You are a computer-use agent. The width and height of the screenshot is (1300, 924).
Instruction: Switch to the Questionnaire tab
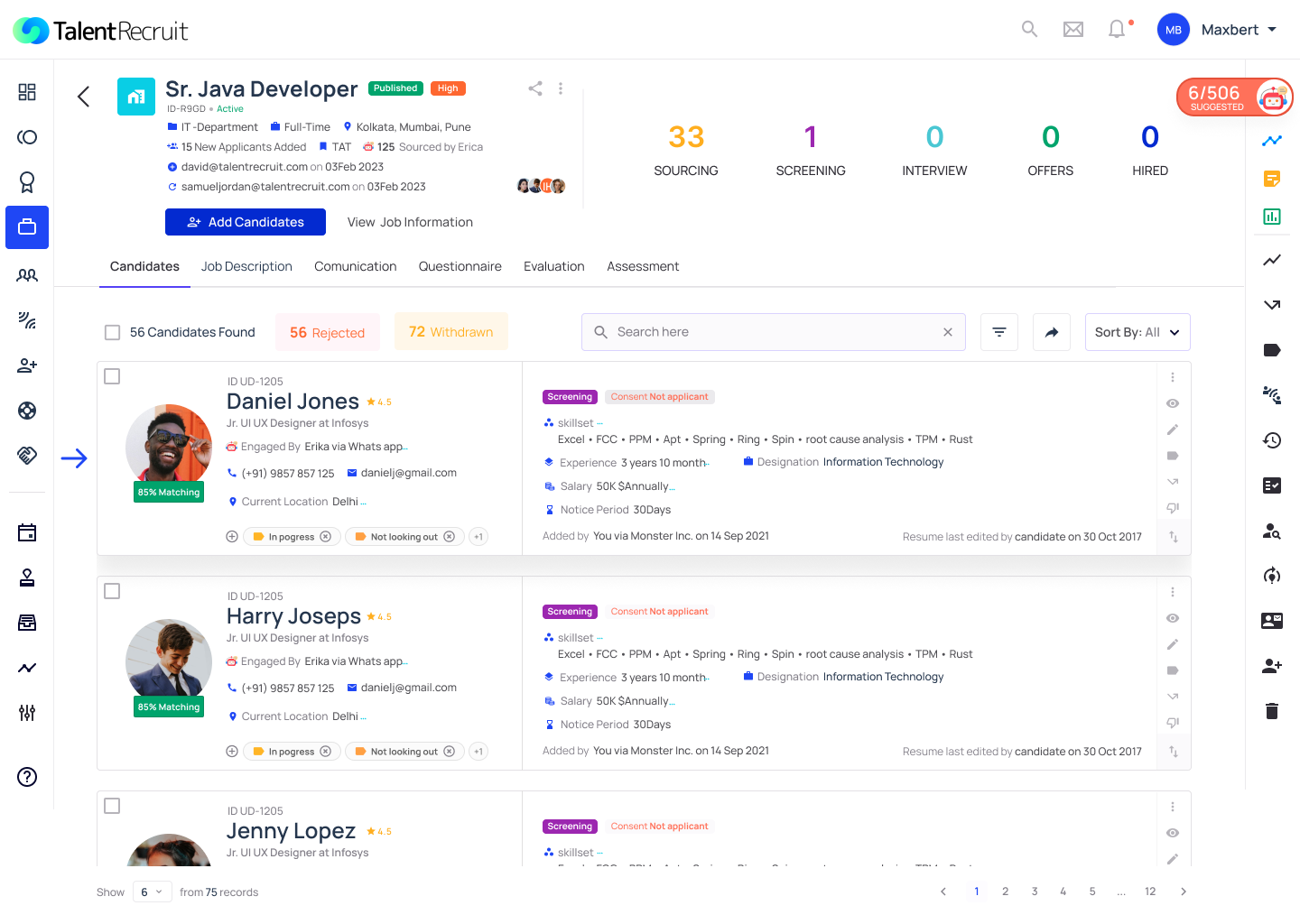(x=460, y=267)
